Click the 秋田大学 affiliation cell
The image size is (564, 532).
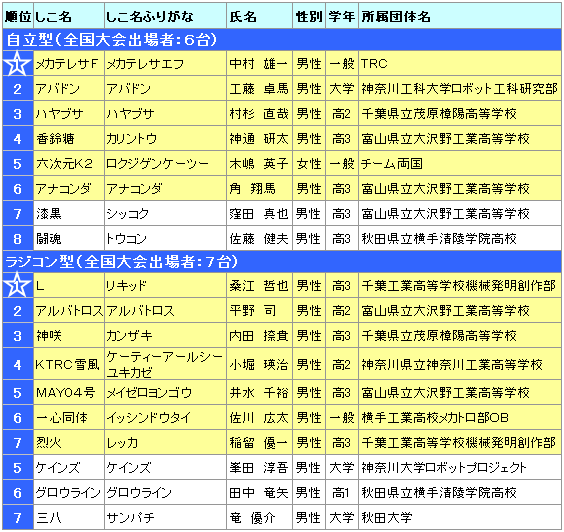click(x=459, y=517)
